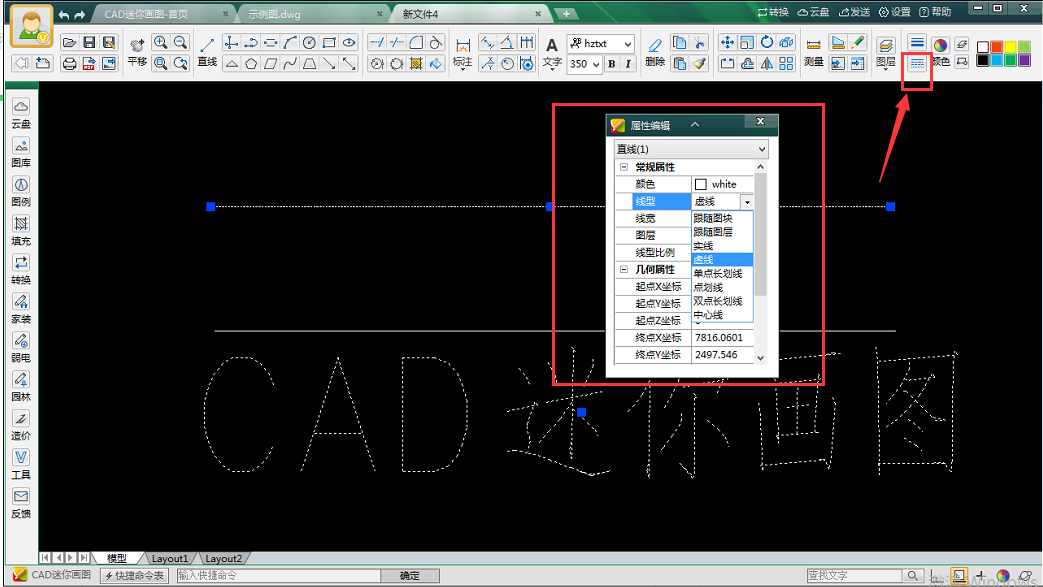The image size is (1043, 587).
Task: Select the mirror tool
Action: coord(767,63)
